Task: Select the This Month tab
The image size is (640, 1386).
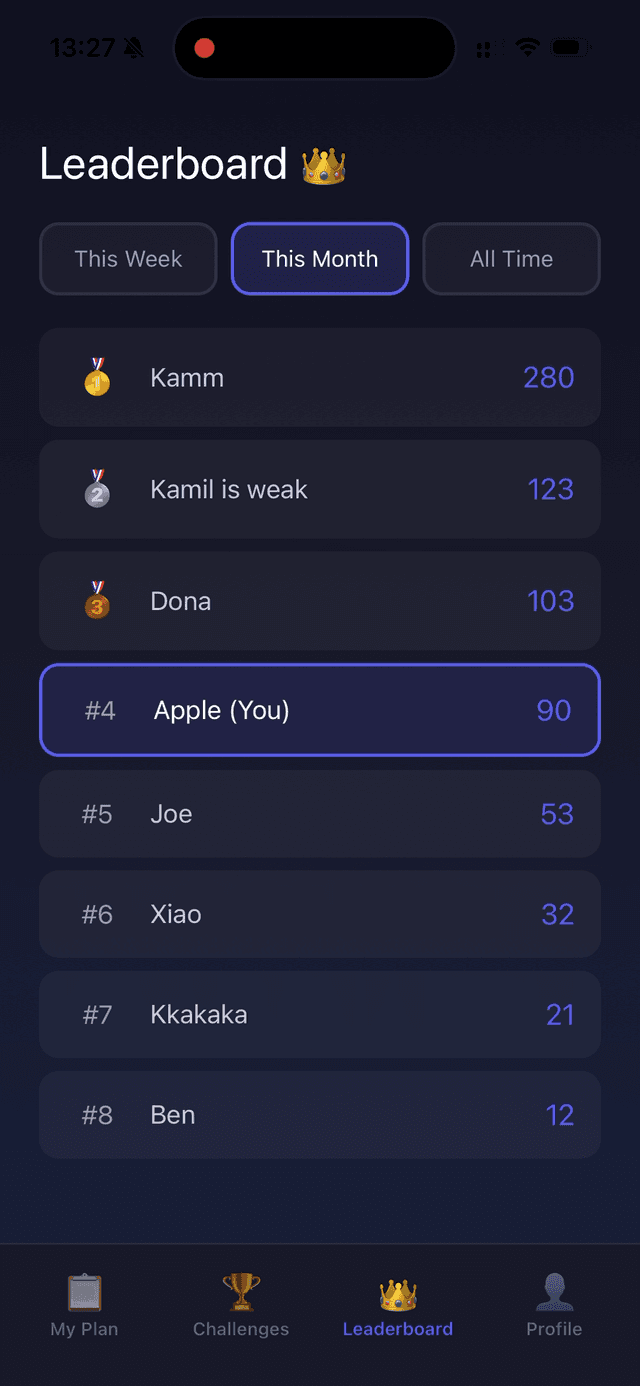Action: (320, 259)
